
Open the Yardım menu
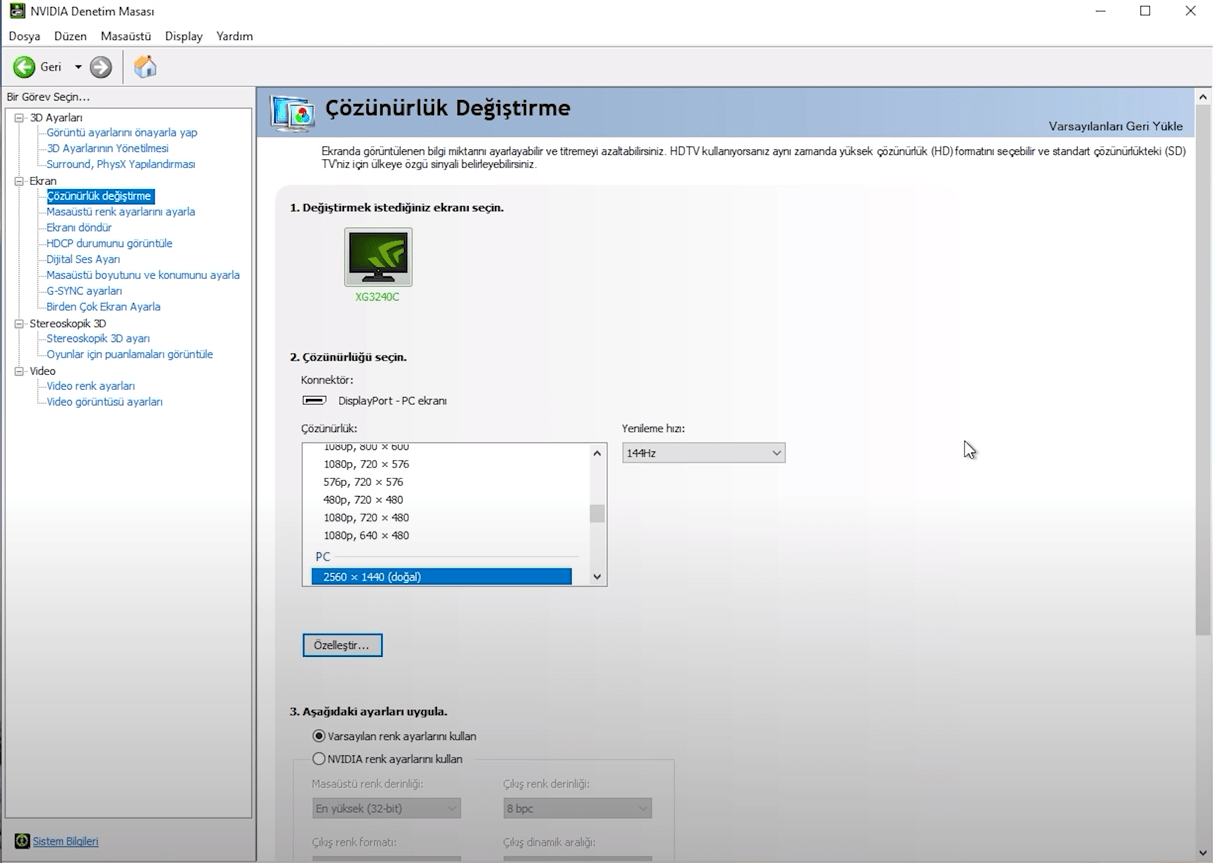point(235,36)
